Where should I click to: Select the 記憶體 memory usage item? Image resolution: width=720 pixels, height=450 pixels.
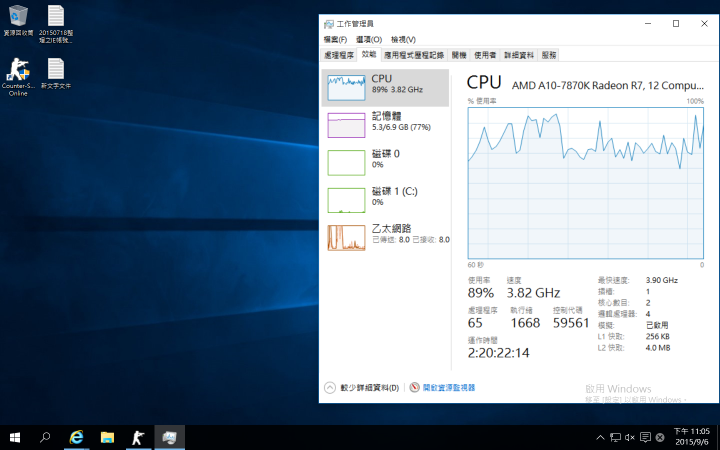click(385, 125)
